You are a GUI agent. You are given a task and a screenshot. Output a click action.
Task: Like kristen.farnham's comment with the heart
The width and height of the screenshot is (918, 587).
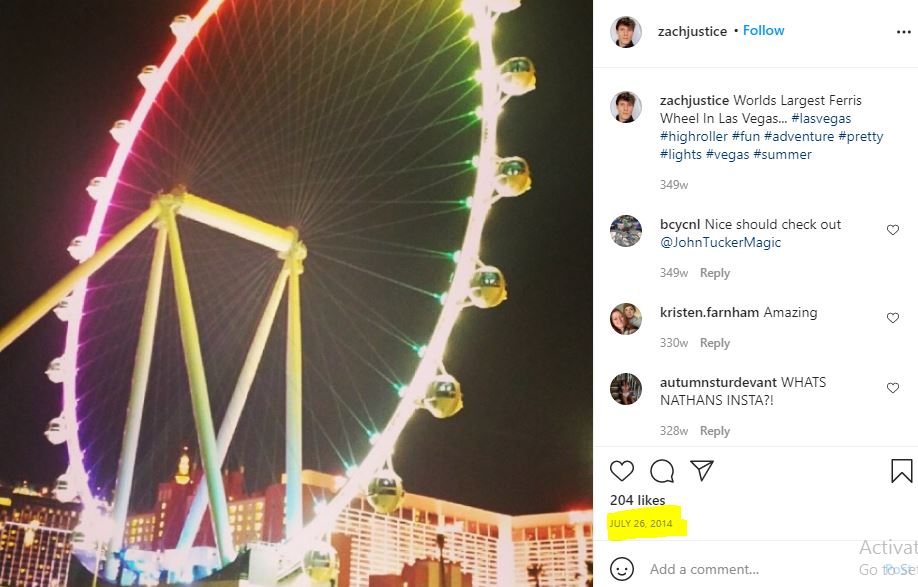click(x=893, y=318)
